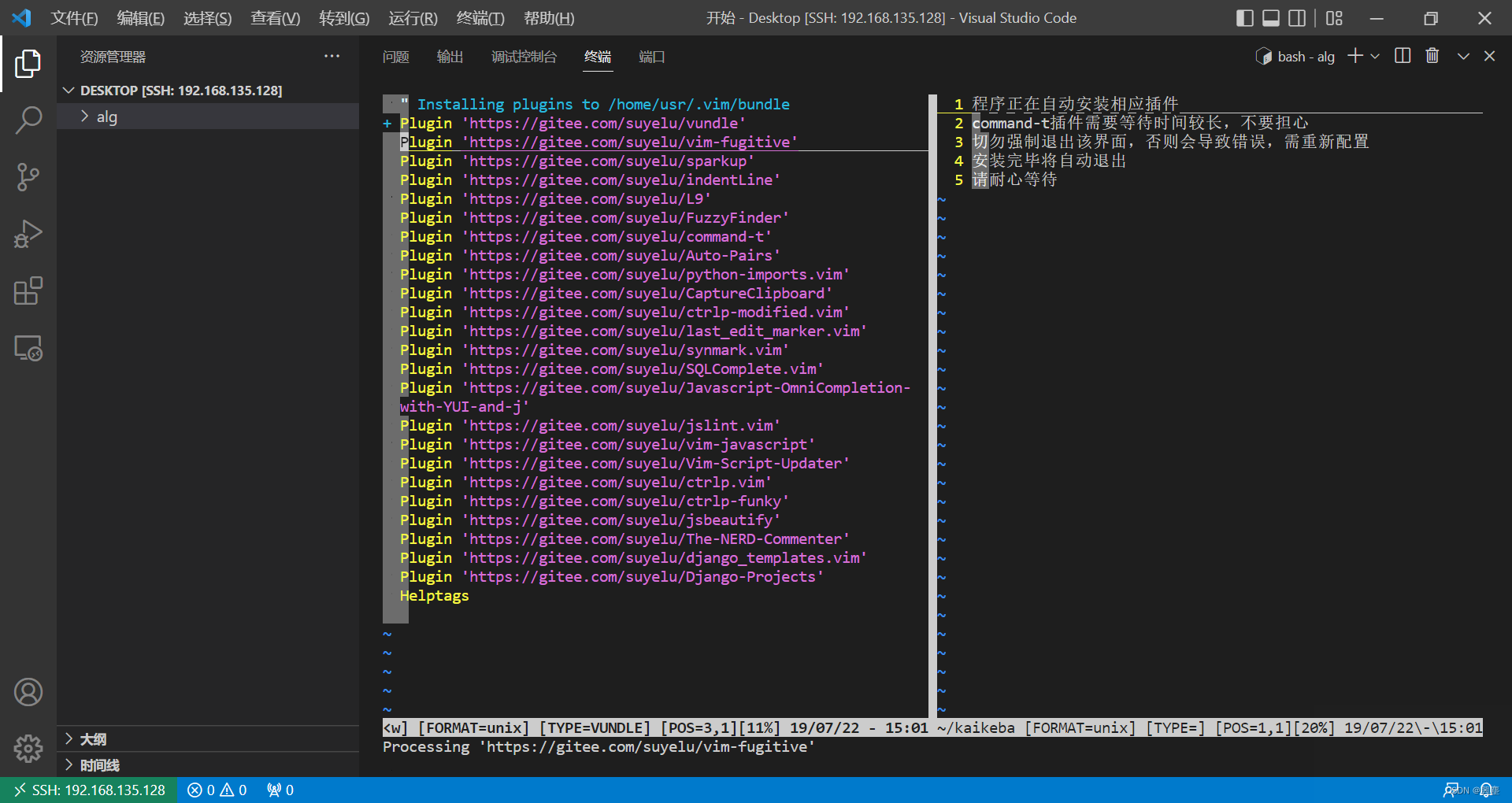Open the Explorer view in activity bar
The image size is (1512, 803).
click(x=28, y=64)
